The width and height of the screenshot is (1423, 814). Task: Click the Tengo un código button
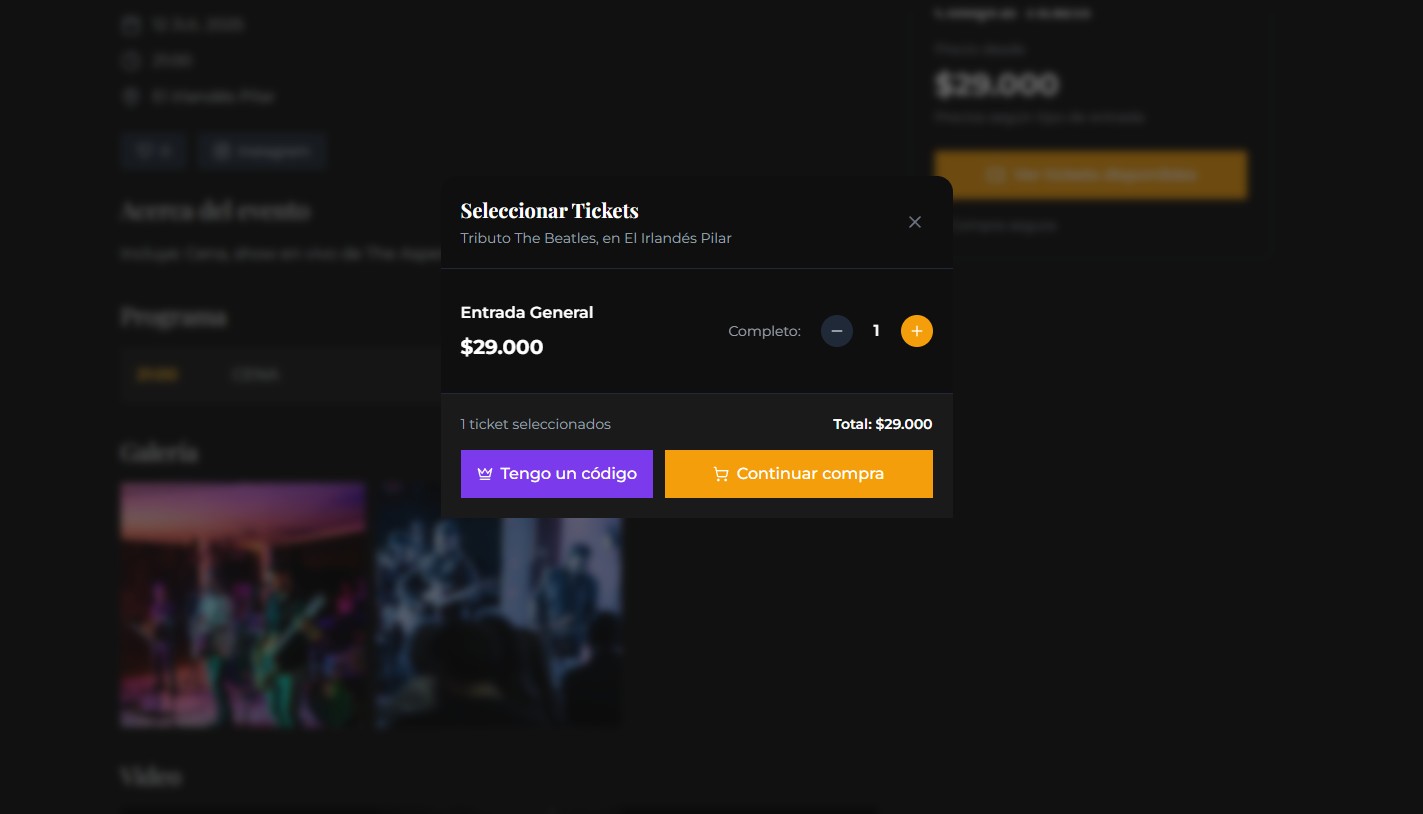(557, 474)
